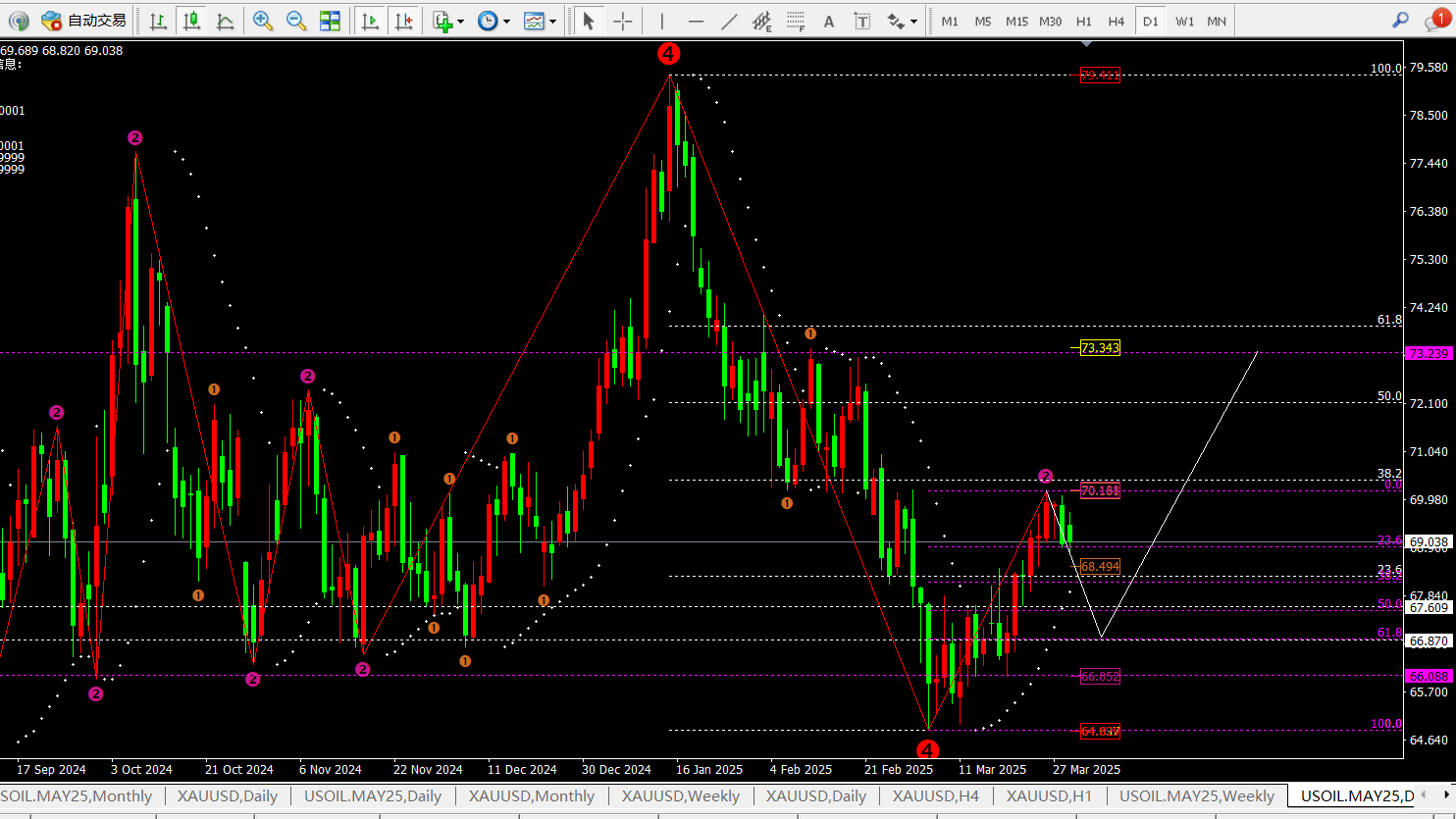Switch chart to line chart mode

coord(225,21)
